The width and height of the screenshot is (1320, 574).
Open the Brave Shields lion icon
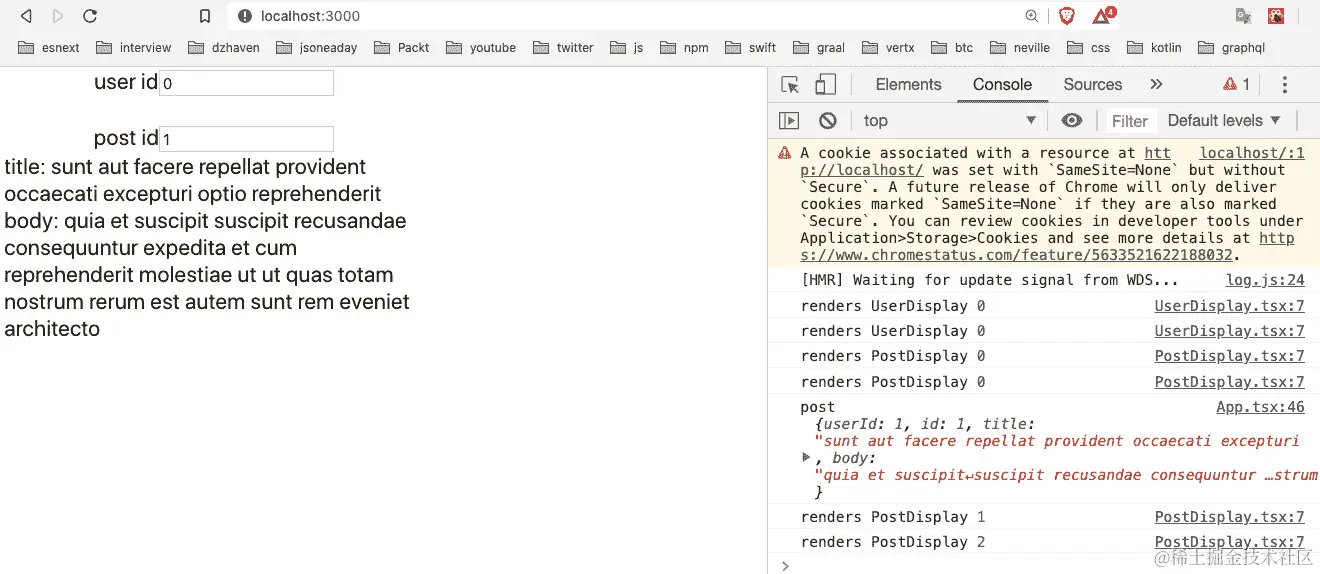(1066, 16)
